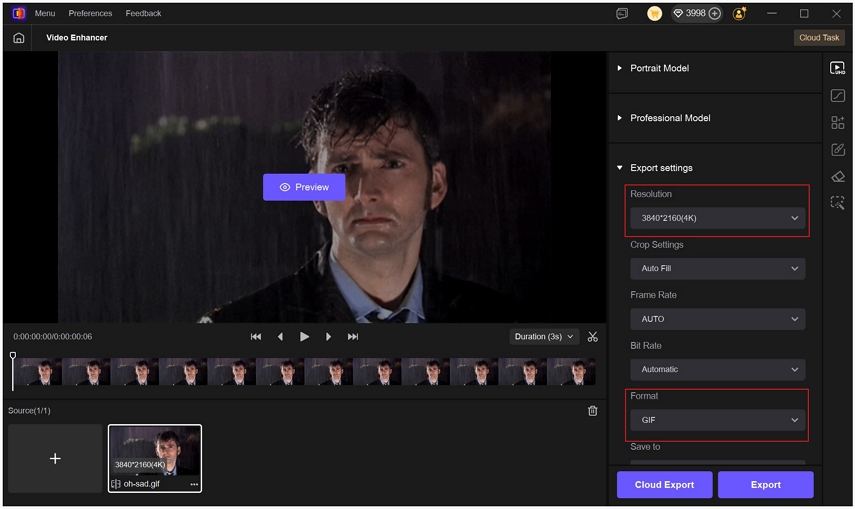Click the oh-sad.gif file name
Image resolution: width=855 pixels, height=509 pixels.
pyautogui.click(x=141, y=484)
